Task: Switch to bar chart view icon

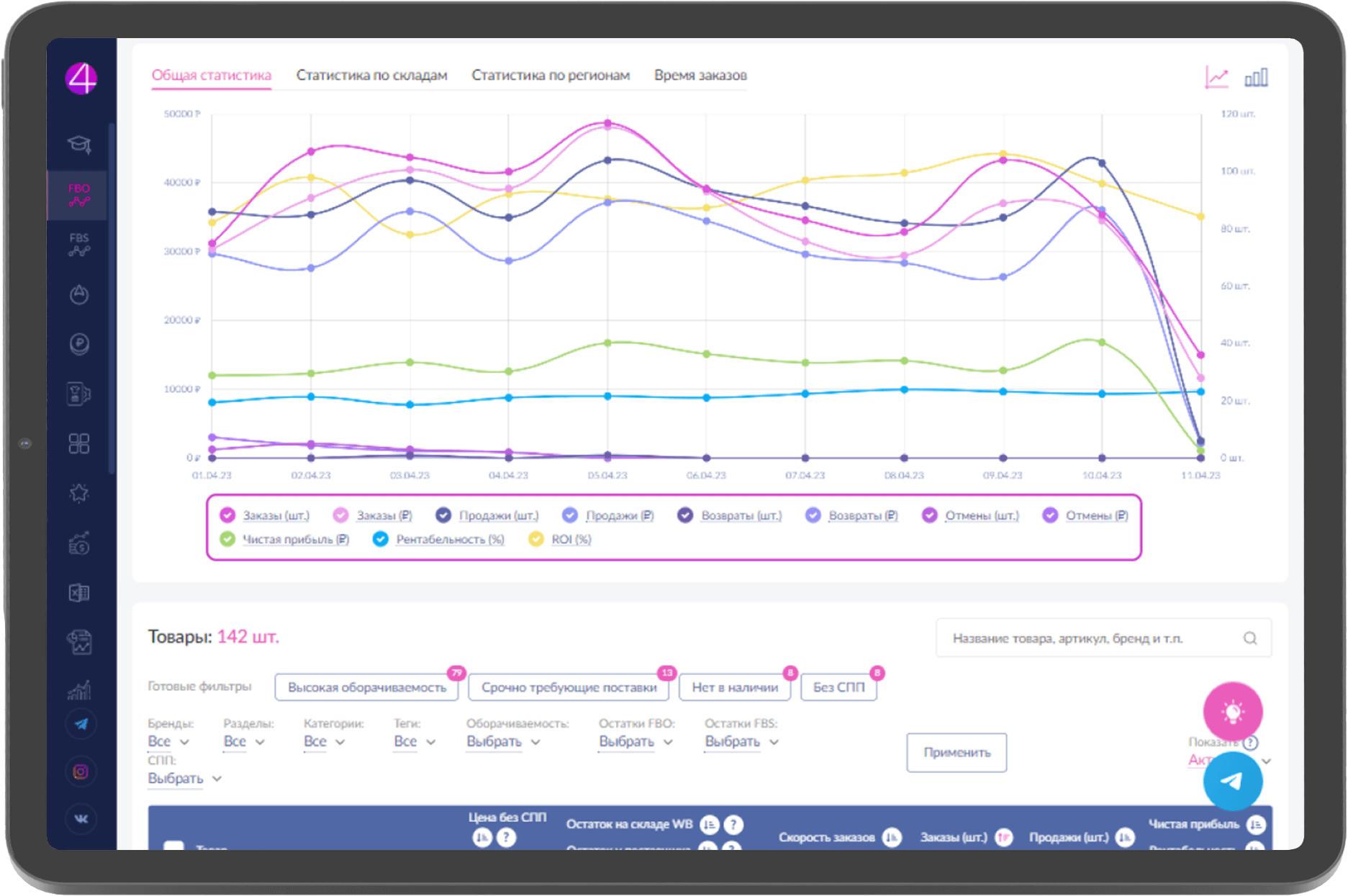Action: pos(1256,77)
